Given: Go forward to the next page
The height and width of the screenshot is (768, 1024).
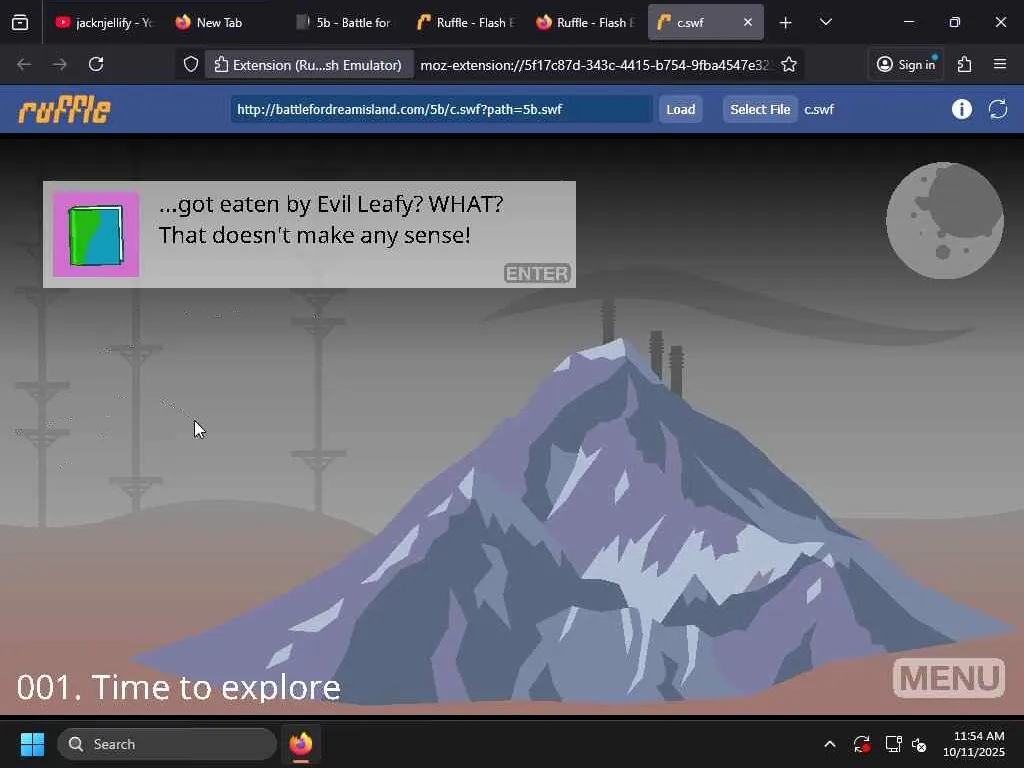Looking at the screenshot, I should pos(59,64).
